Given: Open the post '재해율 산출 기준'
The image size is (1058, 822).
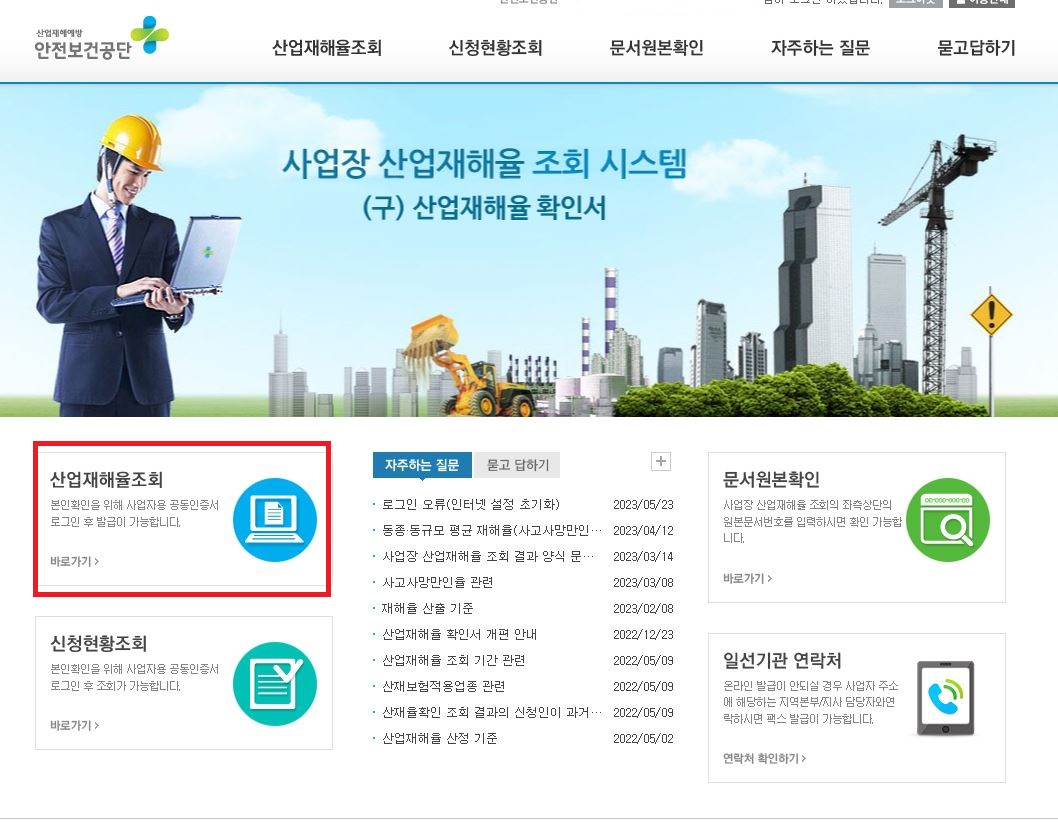Looking at the screenshot, I should tap(428, 609).
